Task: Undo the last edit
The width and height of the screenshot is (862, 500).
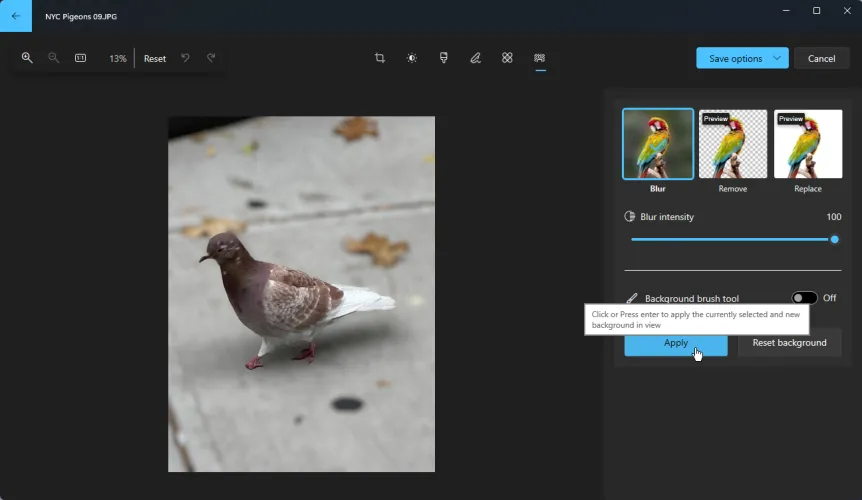Action: click(x=185, y=58)
